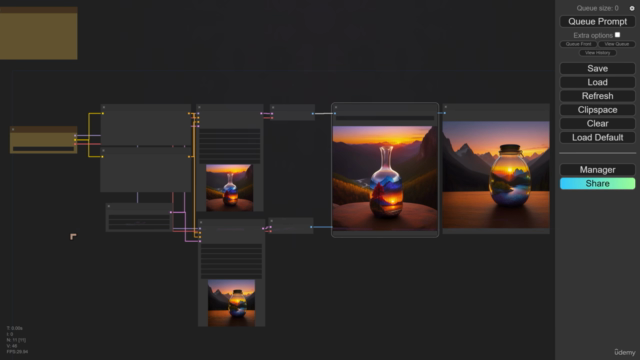Select the large jar sunset image

(496, 175)
